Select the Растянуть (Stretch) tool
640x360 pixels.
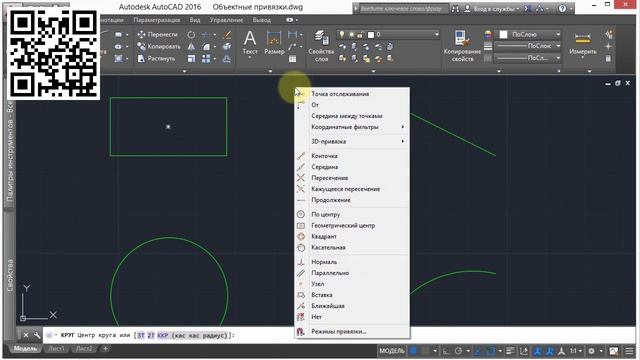(x=156, y=58)
